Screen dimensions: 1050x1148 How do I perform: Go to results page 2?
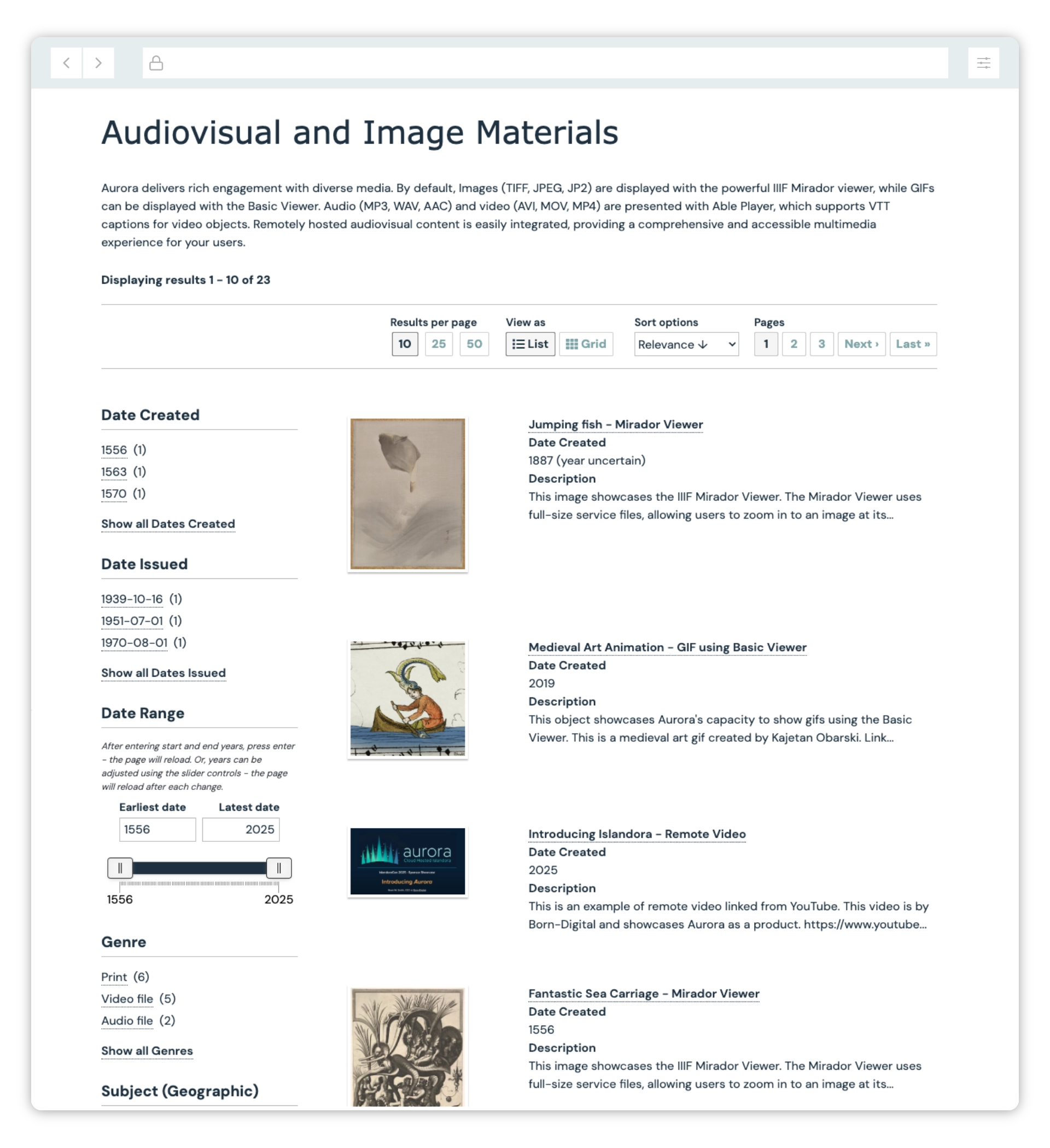coord(795,344)
